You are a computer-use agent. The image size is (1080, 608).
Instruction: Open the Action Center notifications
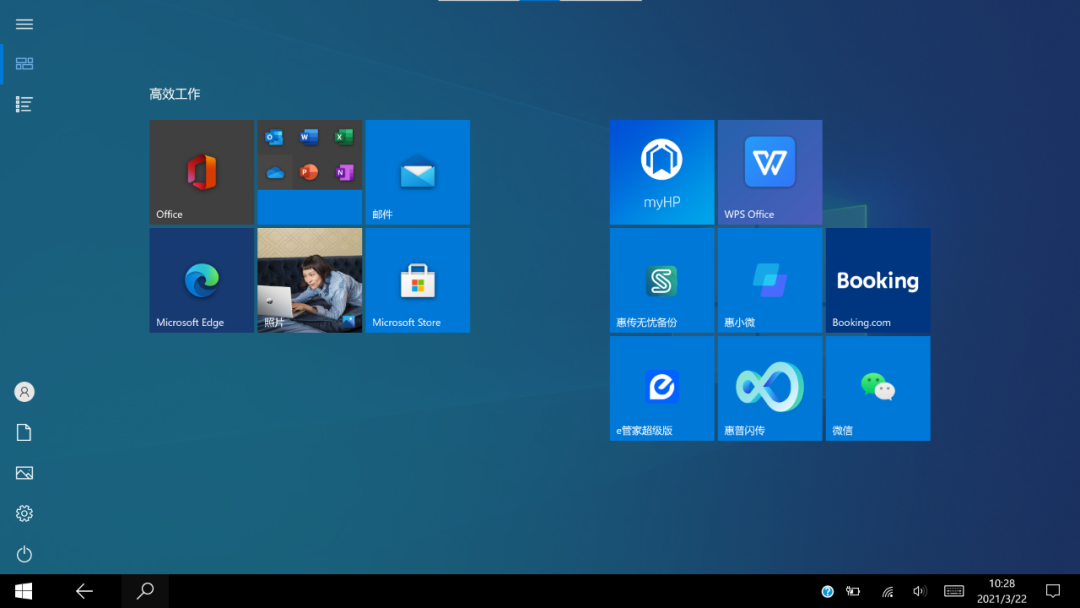[x=1053, y=591]
